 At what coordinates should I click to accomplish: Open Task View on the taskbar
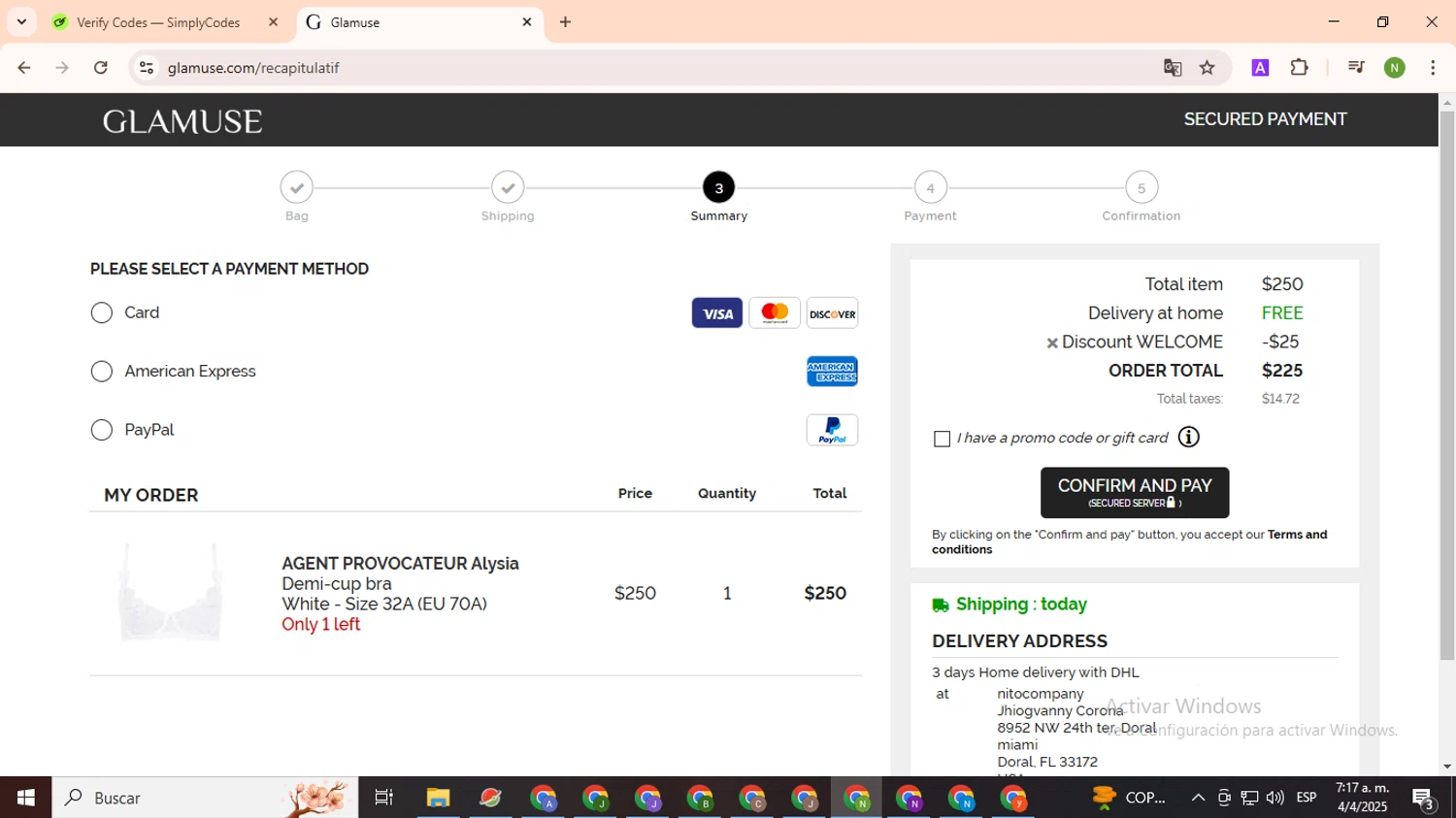point(384,798)
